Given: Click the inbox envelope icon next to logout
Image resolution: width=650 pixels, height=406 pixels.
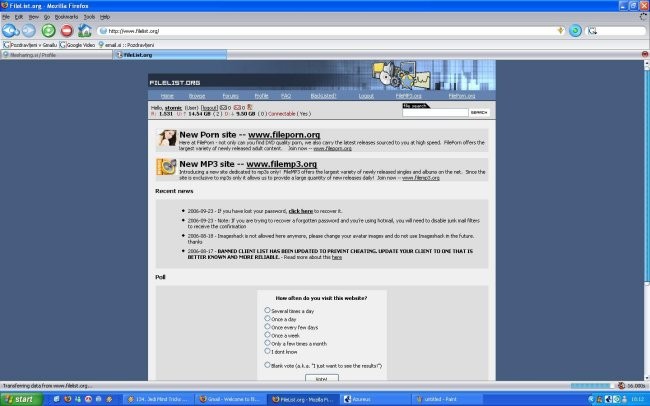Looking at the screenshot, I should (223, 107).
